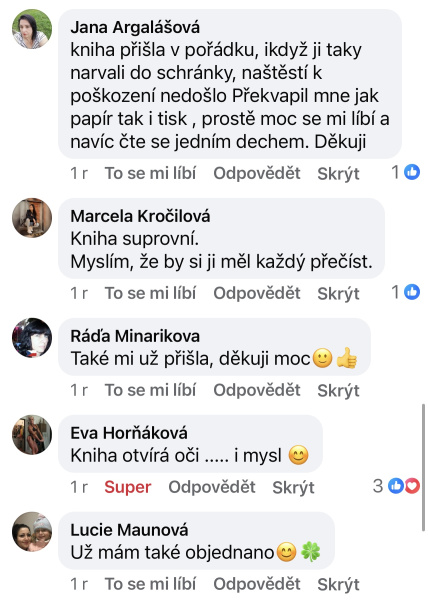Open Marcela Kročilová's avatar photo
The width and height of the screenshot is (428, 600).
pyautogui.click(x=32, y=218)
